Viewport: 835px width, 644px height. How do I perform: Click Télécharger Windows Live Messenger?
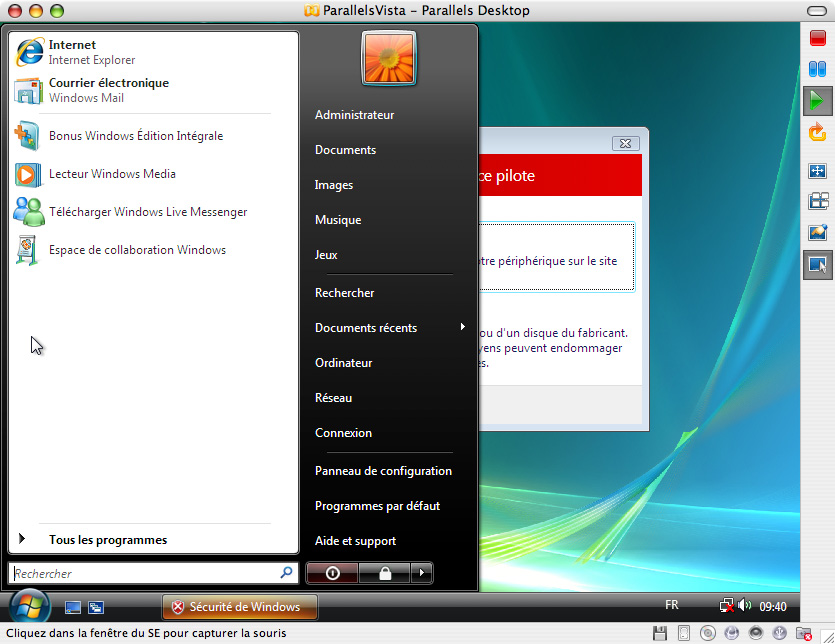point(153,211)
